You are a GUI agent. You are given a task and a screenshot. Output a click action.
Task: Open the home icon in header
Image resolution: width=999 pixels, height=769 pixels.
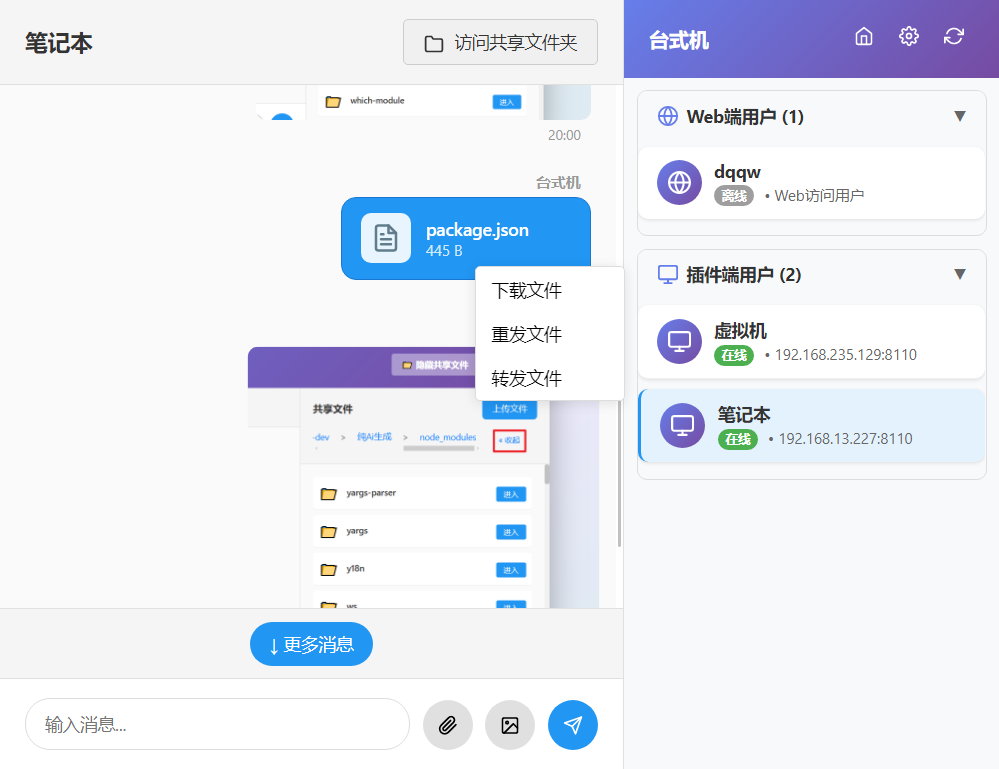[x=863, y=36]
